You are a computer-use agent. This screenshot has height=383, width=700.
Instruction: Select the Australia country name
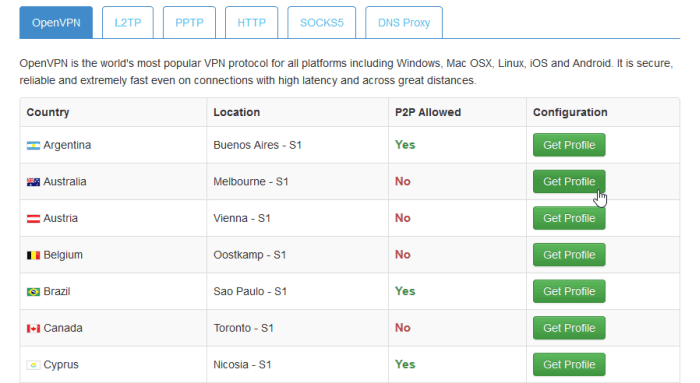pos(65,182)
